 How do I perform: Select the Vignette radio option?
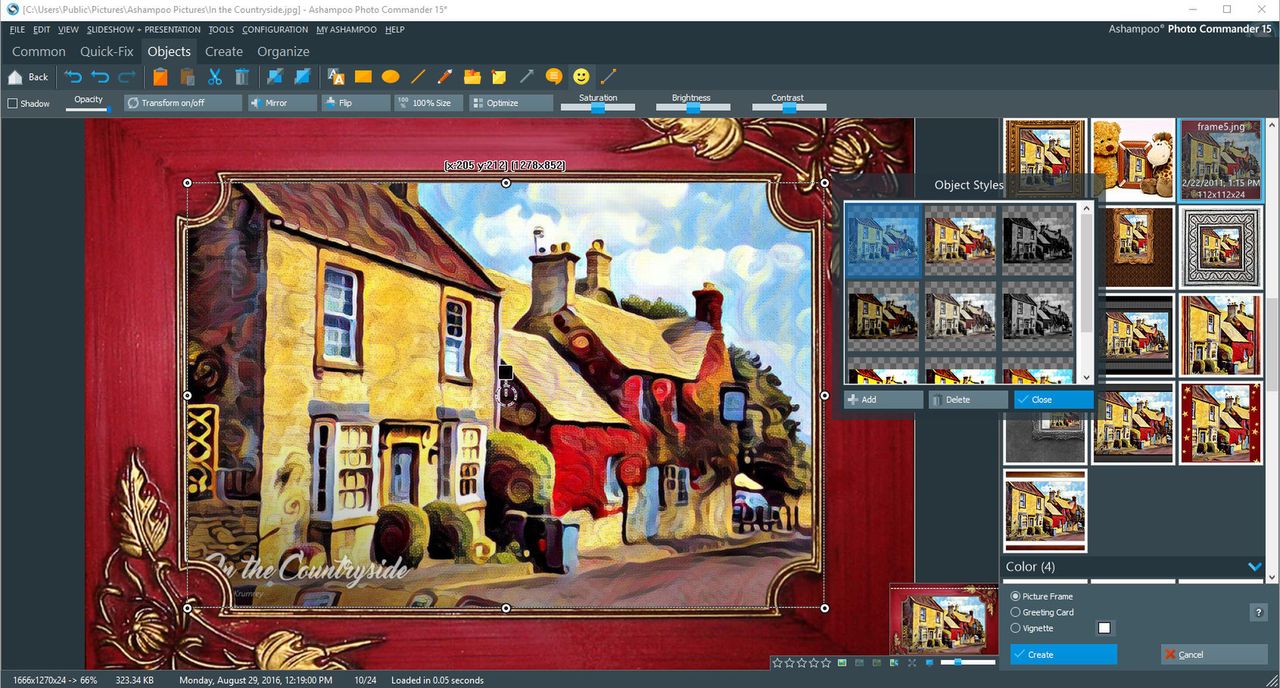pos(1016,628)
